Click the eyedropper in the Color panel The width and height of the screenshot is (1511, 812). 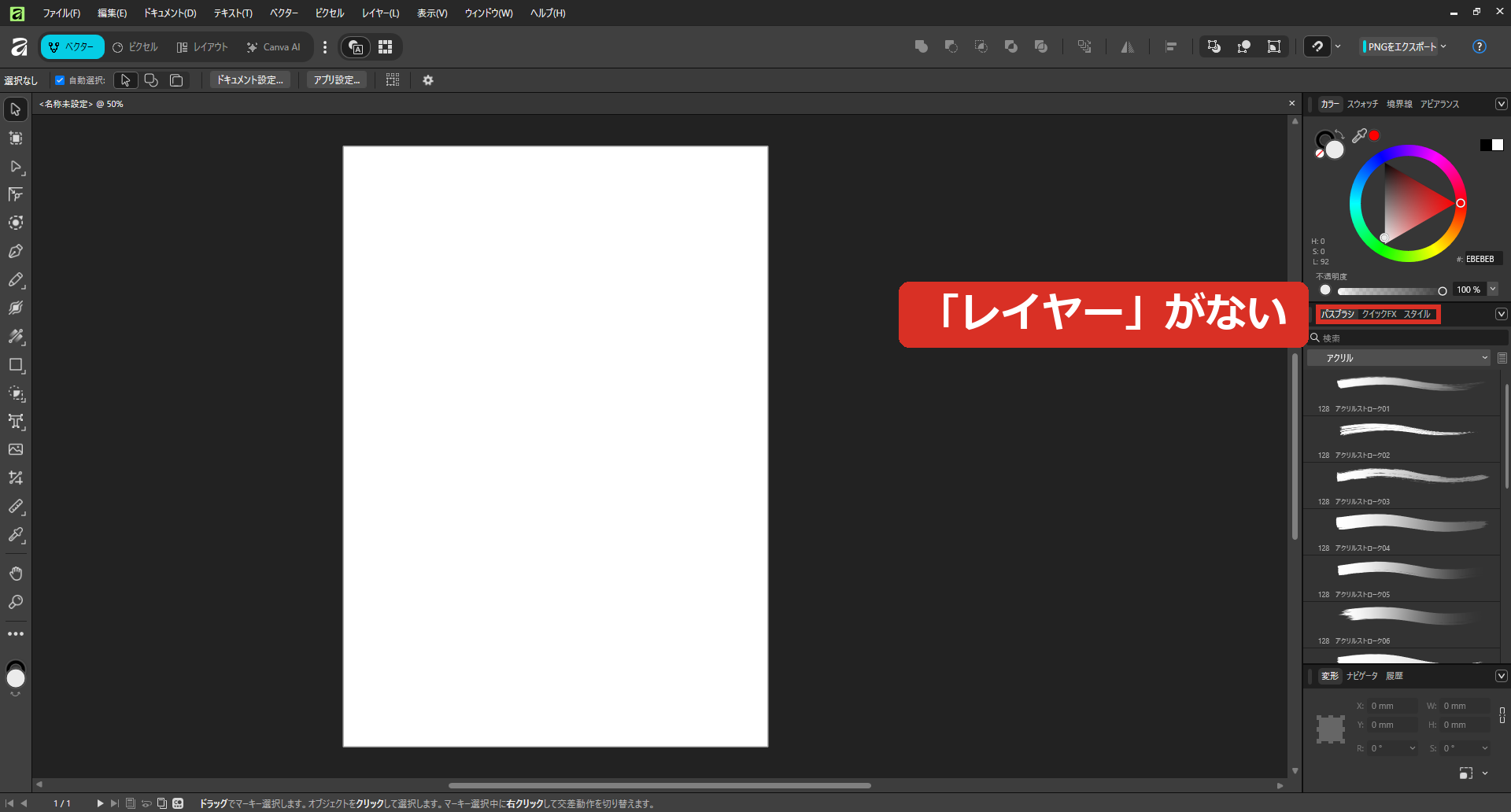pyautogui.click(x=1359, y=136)
